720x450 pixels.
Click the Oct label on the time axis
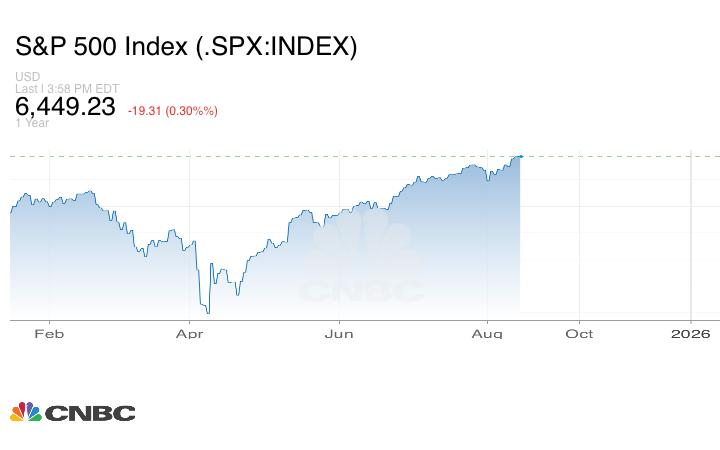tap(580, 334)
